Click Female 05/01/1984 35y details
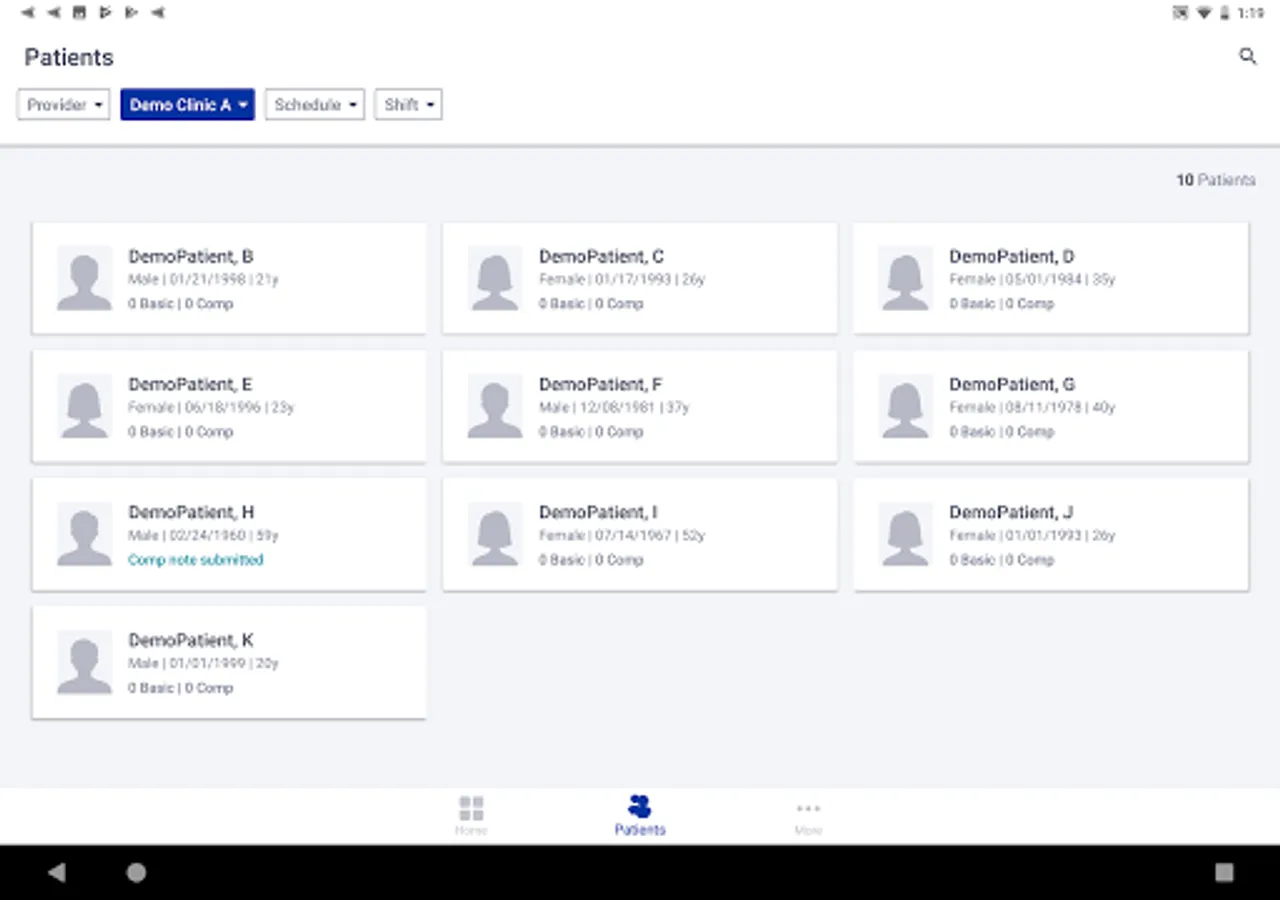 [1032, 280]
